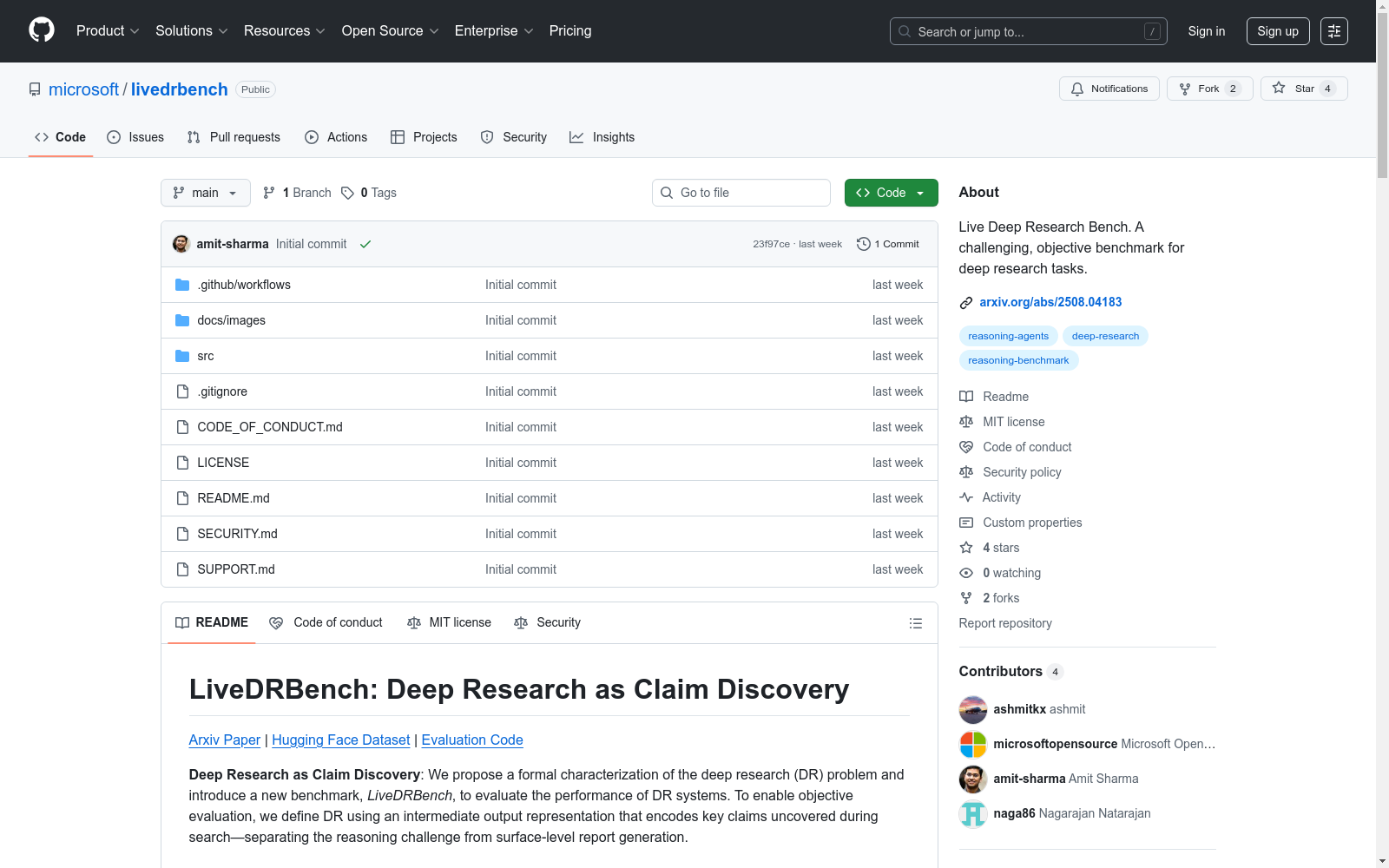The height and width of the screenshot is (868, 1389).
Task: Click the GitHub logo icon
Action: coord(42,30)
